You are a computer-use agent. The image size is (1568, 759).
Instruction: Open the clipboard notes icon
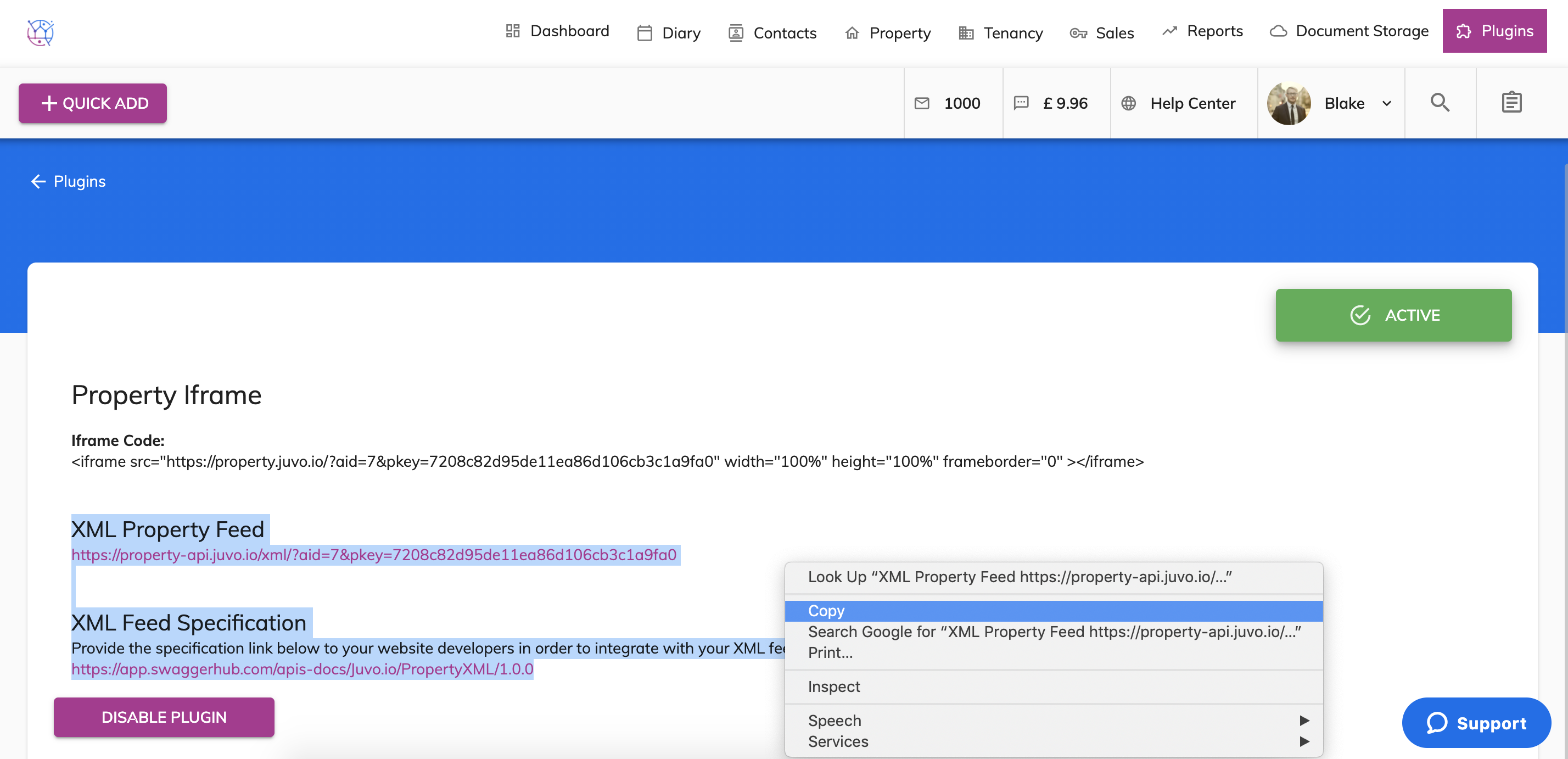[1511, 102]
